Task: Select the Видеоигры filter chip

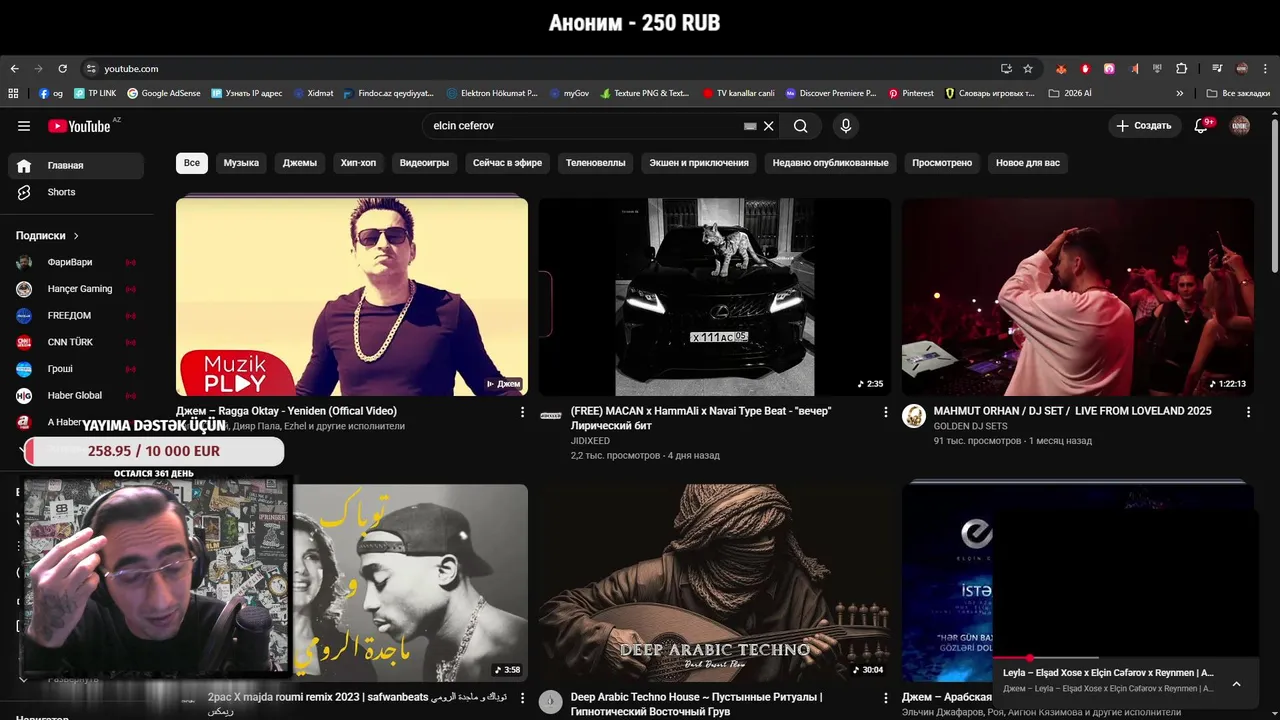Action: click(x=424, y=163)
